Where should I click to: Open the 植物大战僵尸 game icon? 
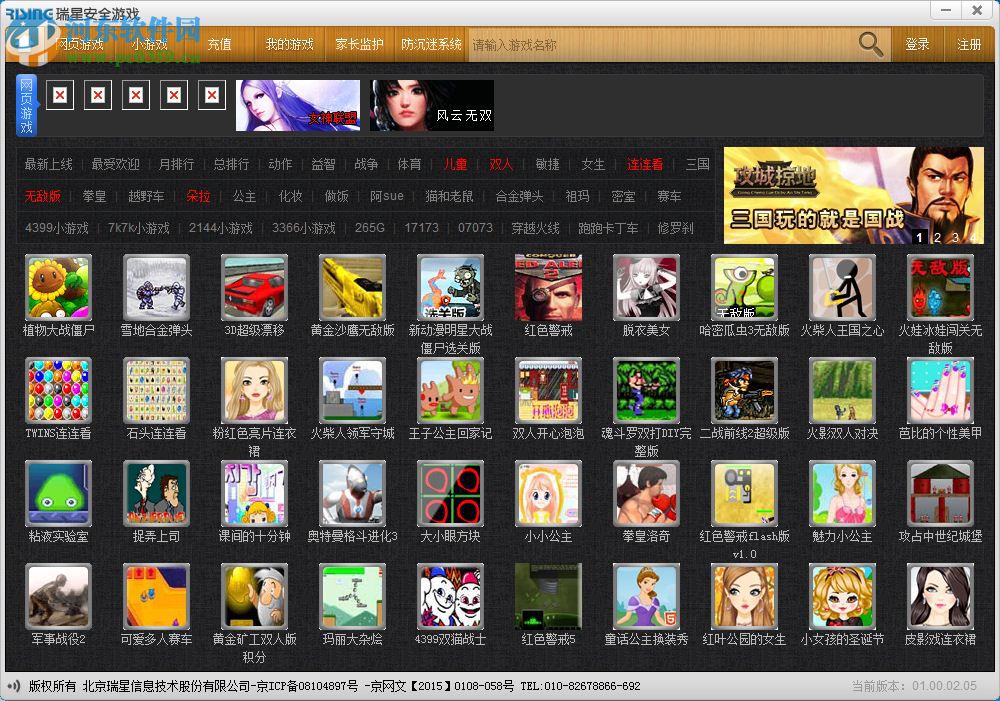(58, 287)
